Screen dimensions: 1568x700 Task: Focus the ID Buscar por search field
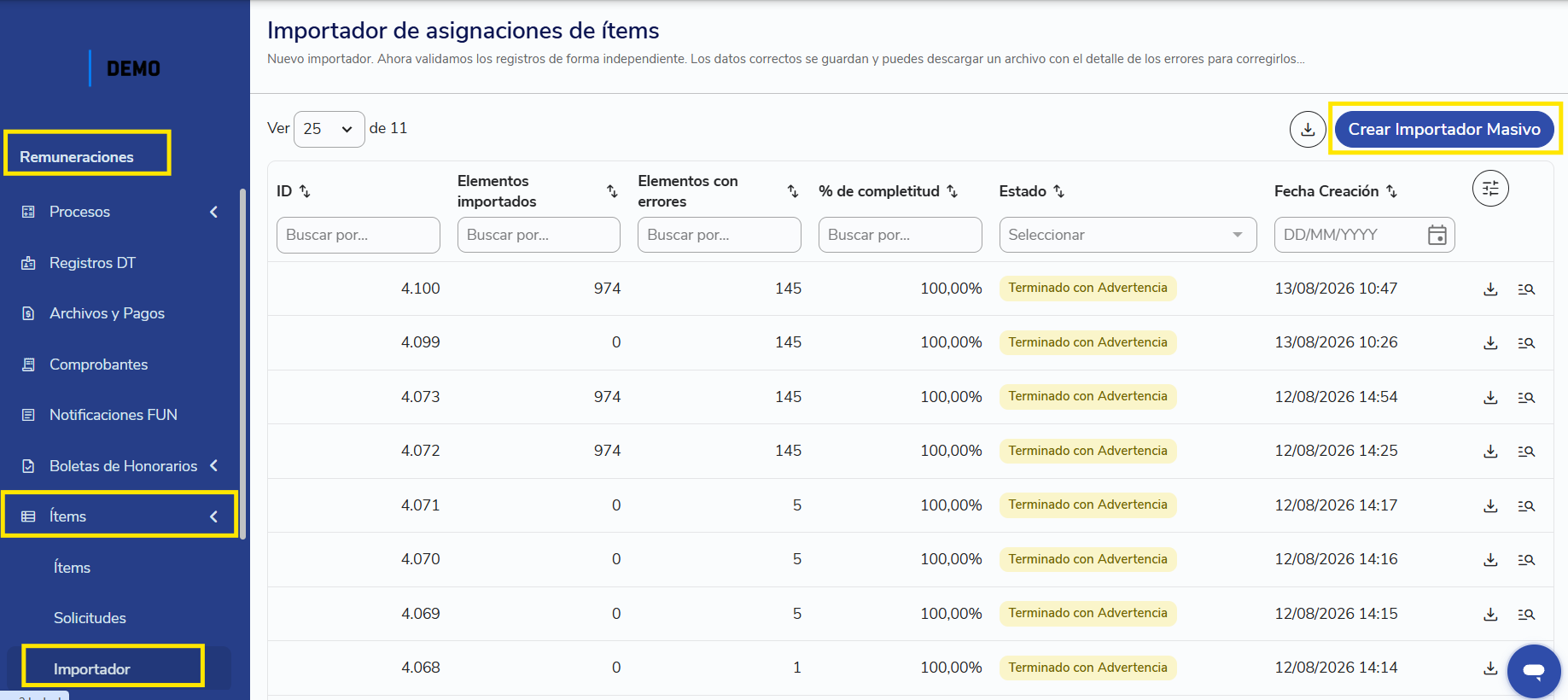pos(358,235)
